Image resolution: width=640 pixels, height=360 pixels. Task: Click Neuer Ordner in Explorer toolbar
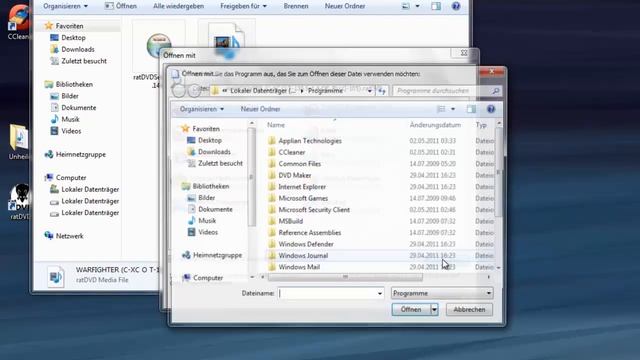coord(345,6)
